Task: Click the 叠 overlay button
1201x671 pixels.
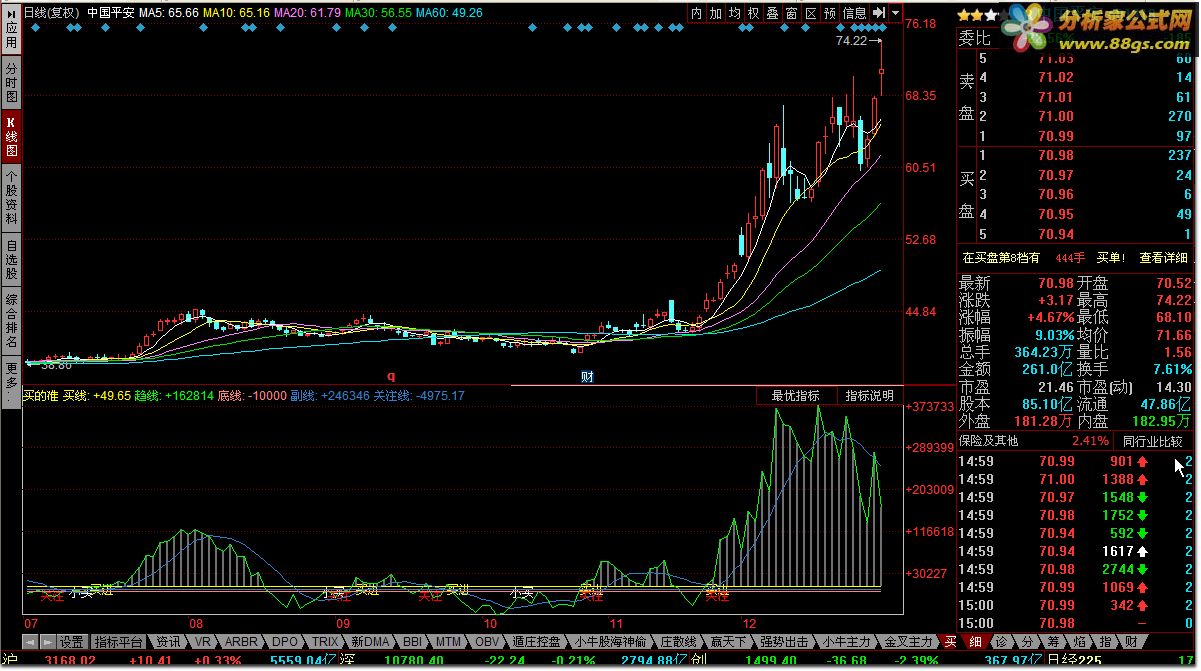Action: point(773,13)
